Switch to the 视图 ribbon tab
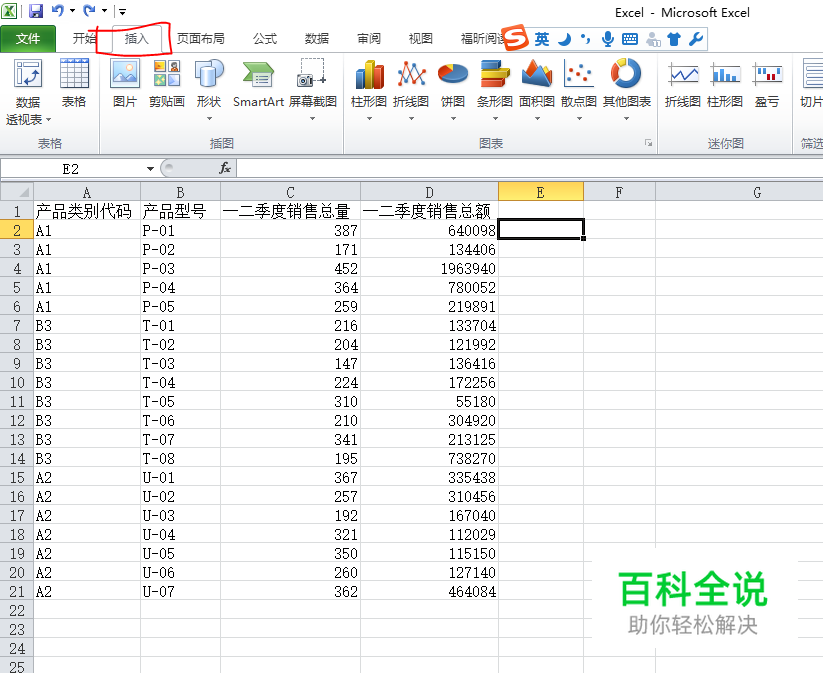The height and width of the screenshot is (673, 823). click(x=420, y=38)
